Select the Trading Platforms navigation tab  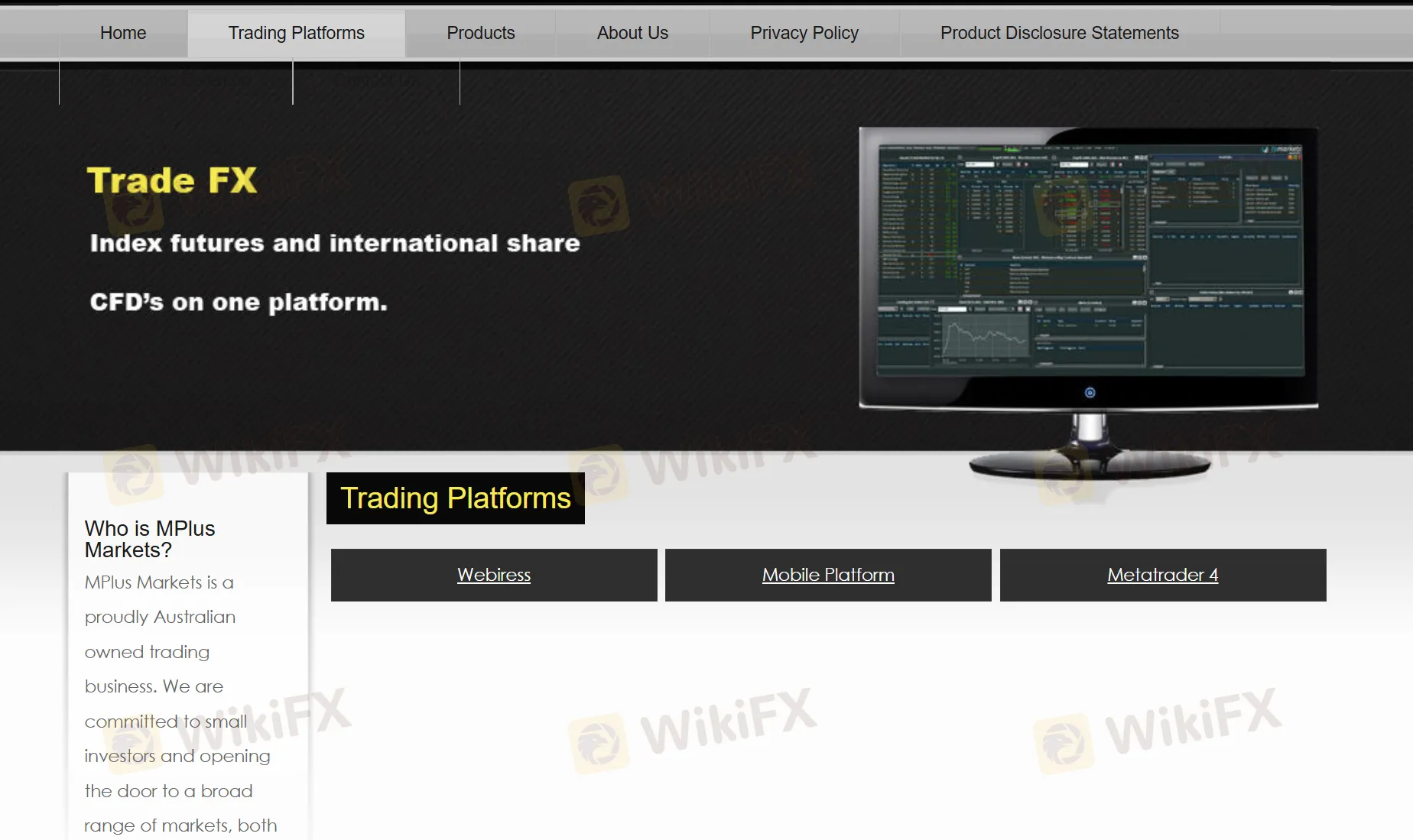(x=296, y=33)
